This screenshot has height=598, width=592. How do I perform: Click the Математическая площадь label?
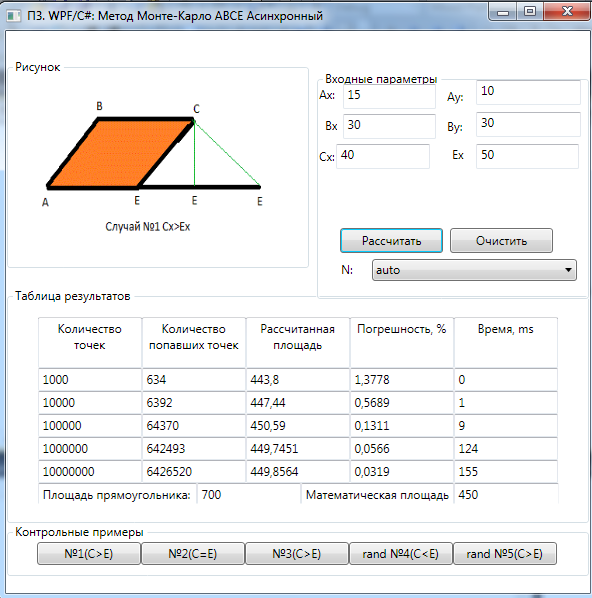pos(377,495)
